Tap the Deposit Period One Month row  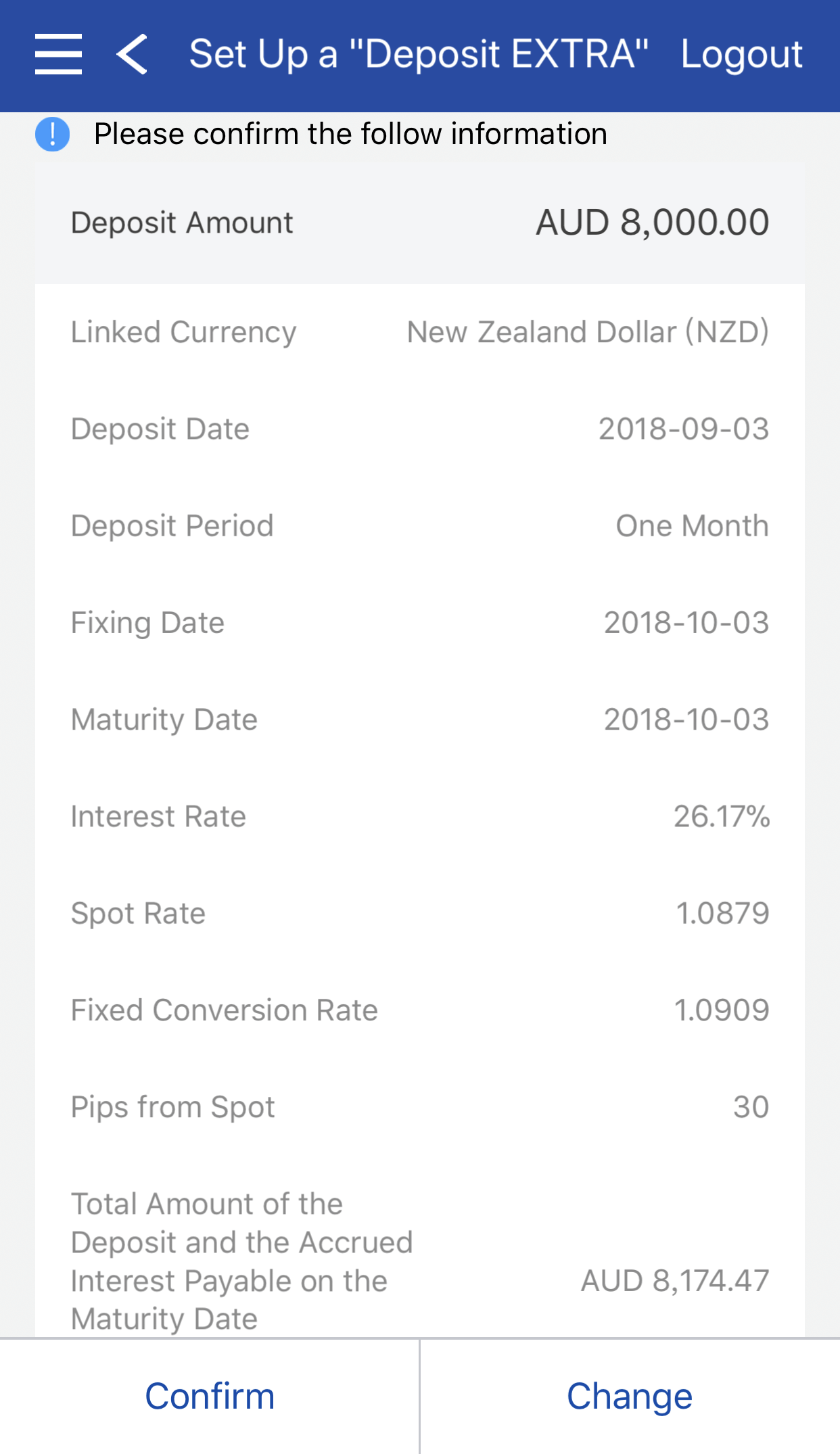point(419,525)
